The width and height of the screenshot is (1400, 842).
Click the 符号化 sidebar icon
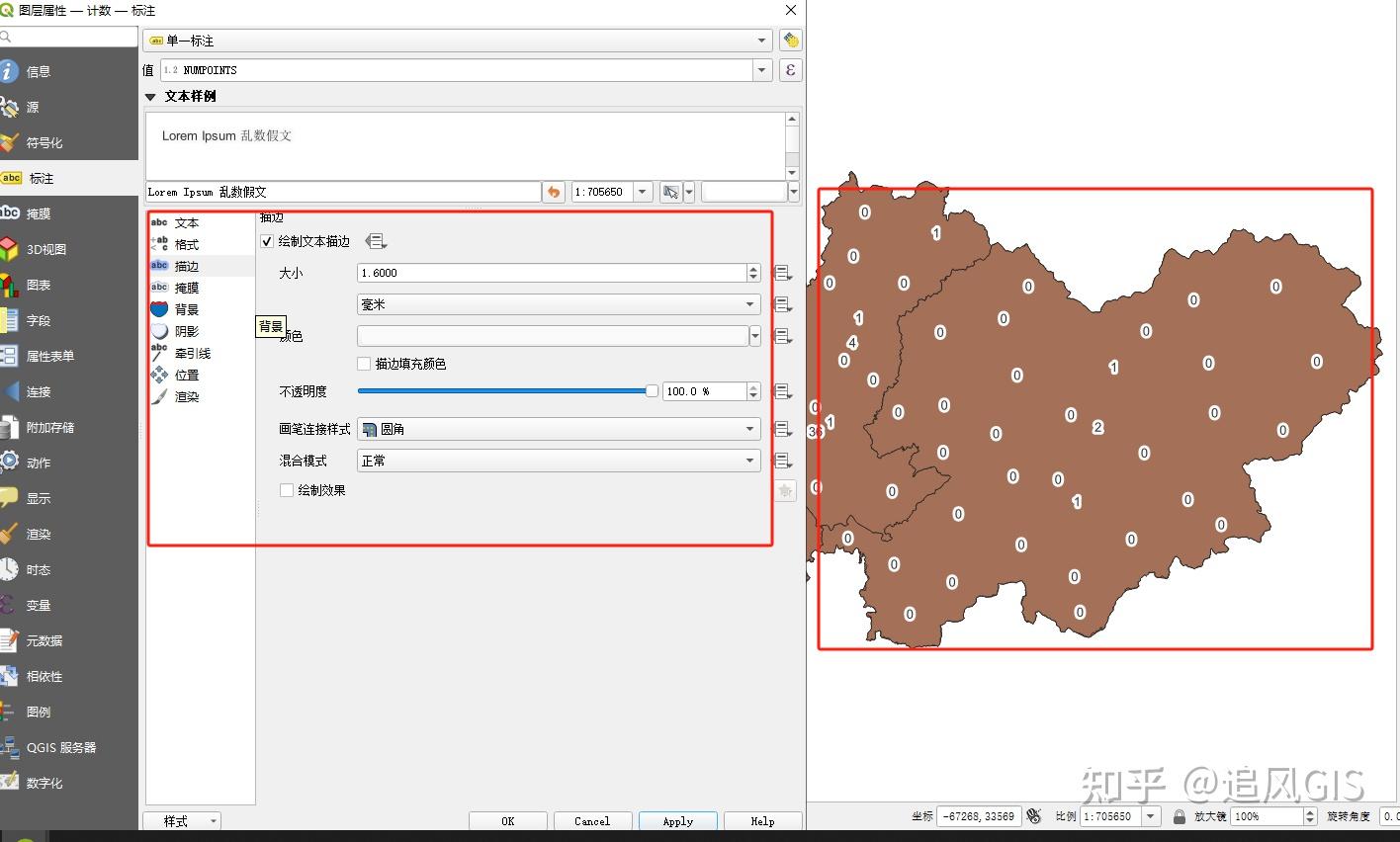(x=10, y=142)
